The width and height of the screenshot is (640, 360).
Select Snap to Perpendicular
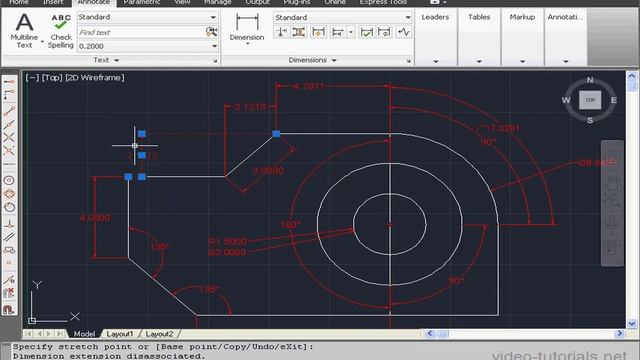click(x=9, y=223)
